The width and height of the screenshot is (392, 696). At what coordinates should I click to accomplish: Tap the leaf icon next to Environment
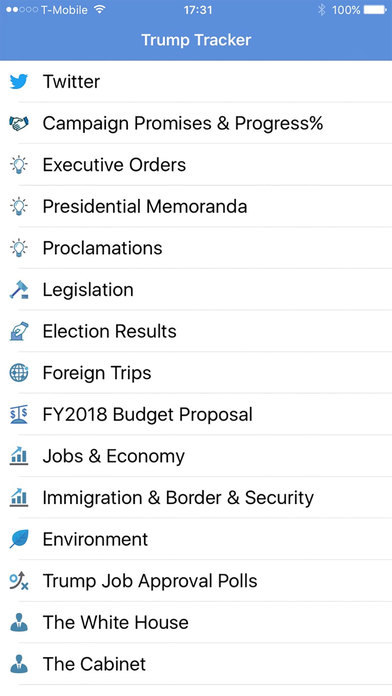pos(19,539)
